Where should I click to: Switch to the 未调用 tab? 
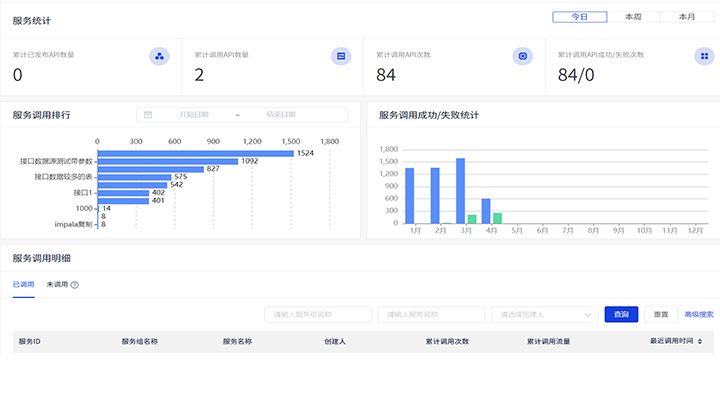57,285
